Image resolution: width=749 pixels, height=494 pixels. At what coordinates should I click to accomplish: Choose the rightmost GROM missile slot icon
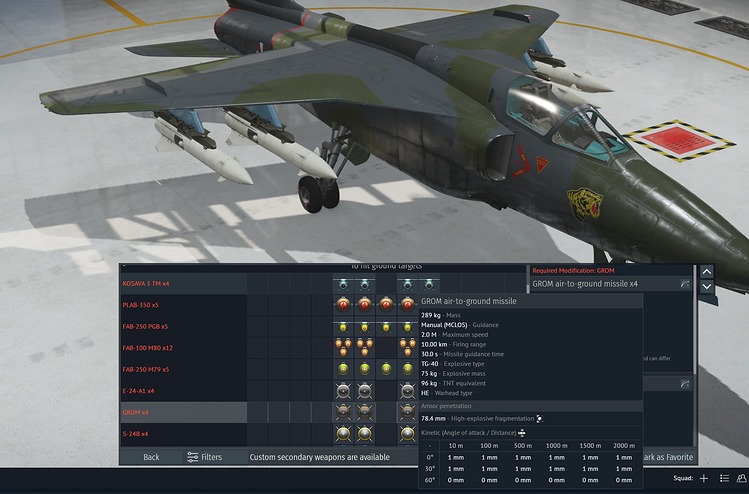point(407,412)
